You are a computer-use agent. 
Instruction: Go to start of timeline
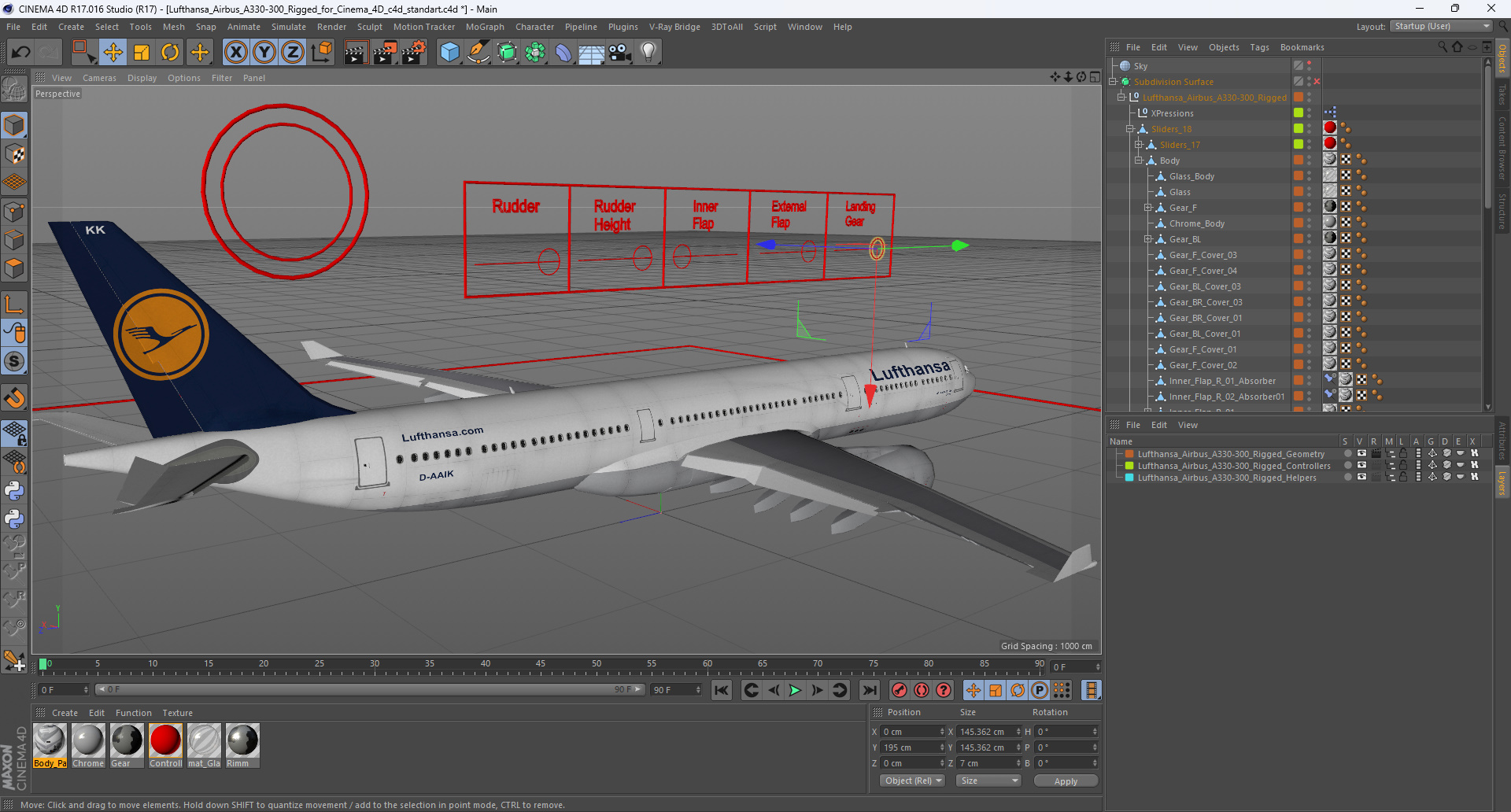tap(722, 690)
